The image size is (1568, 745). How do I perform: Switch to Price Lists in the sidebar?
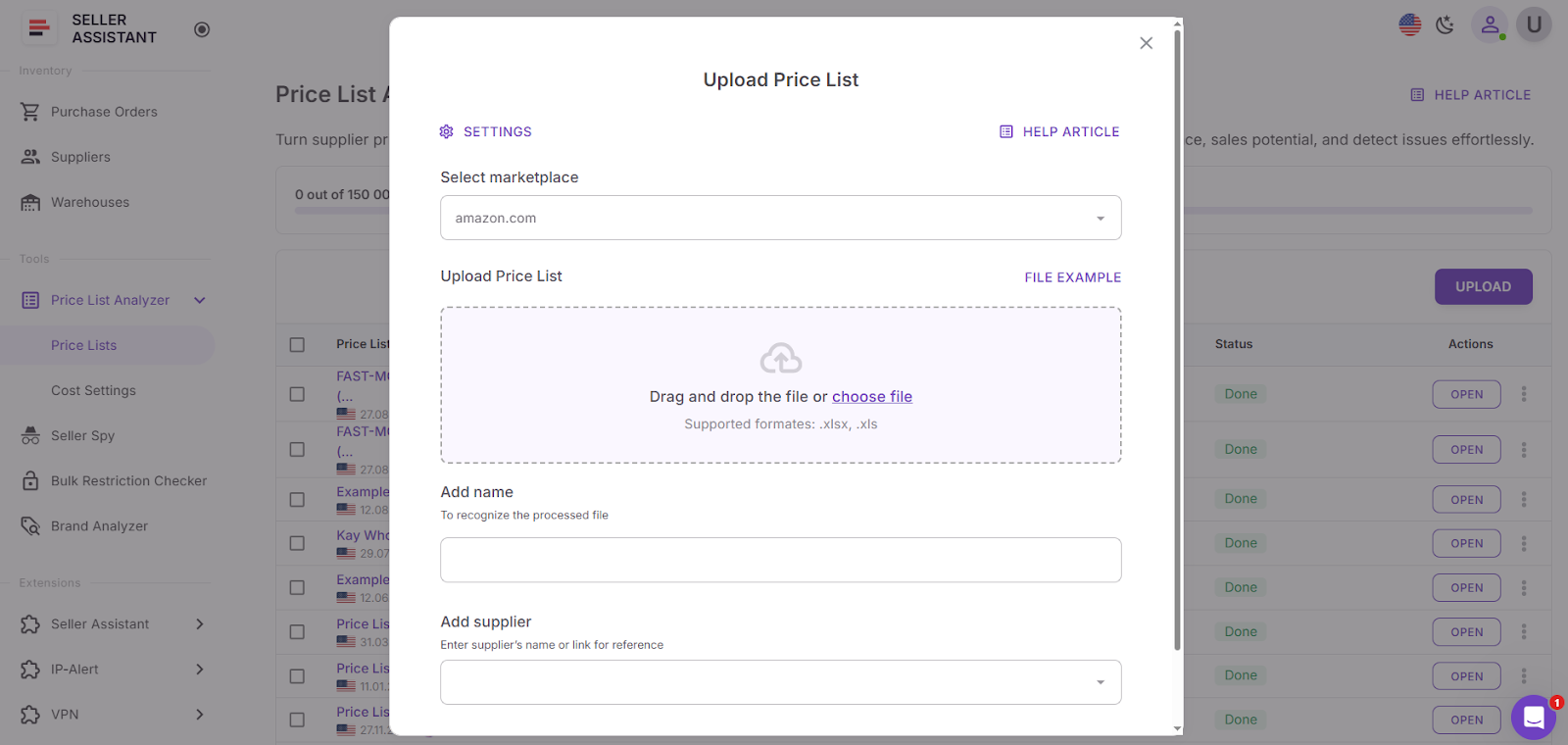pyautogui.click(x=83, y=345)
